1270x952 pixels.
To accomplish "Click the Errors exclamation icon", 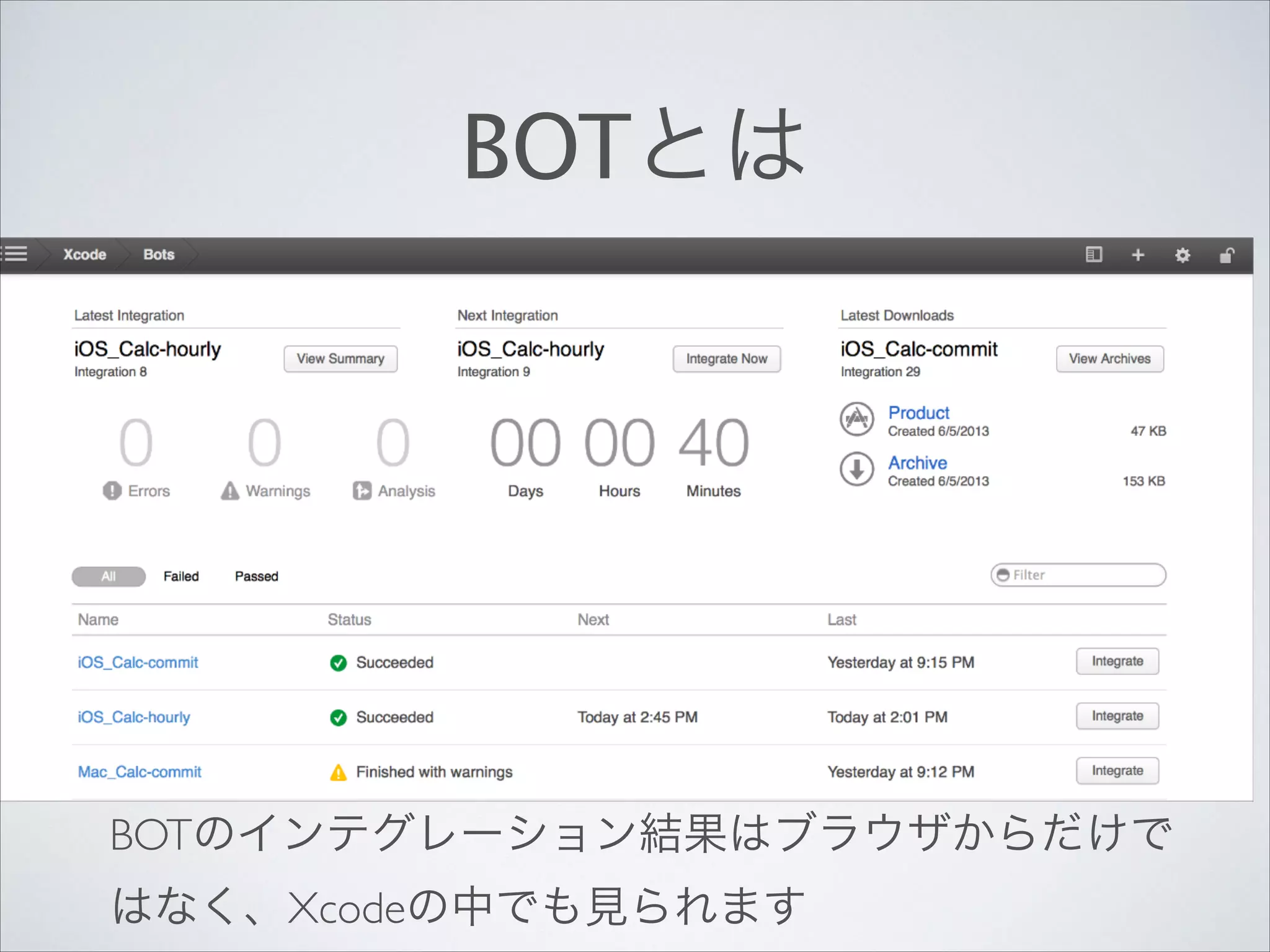I will (x=112, y=491).
